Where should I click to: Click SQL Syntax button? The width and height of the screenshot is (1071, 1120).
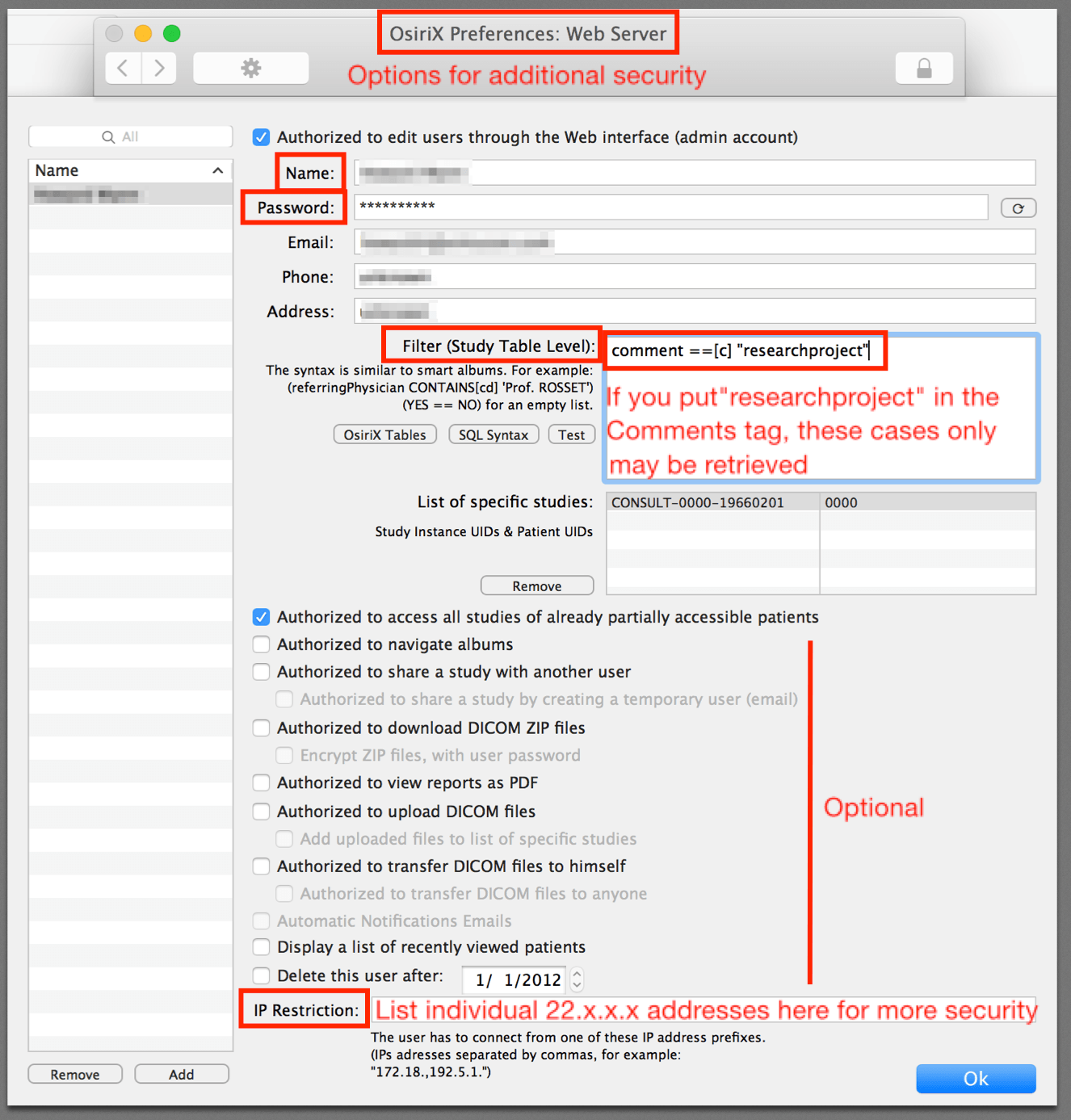[493, 434]
